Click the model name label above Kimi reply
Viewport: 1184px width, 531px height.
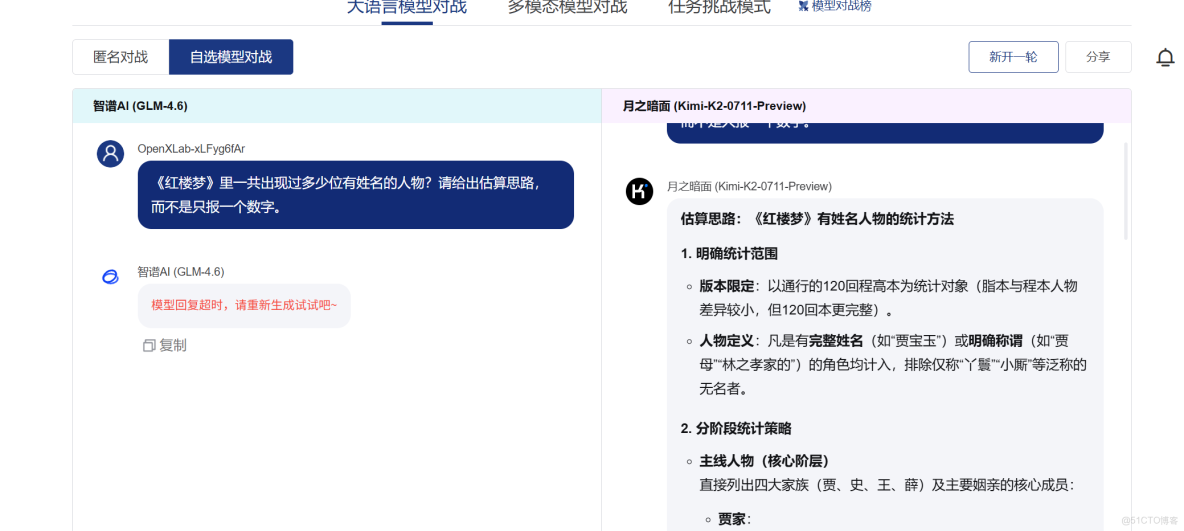coord(749,186)
